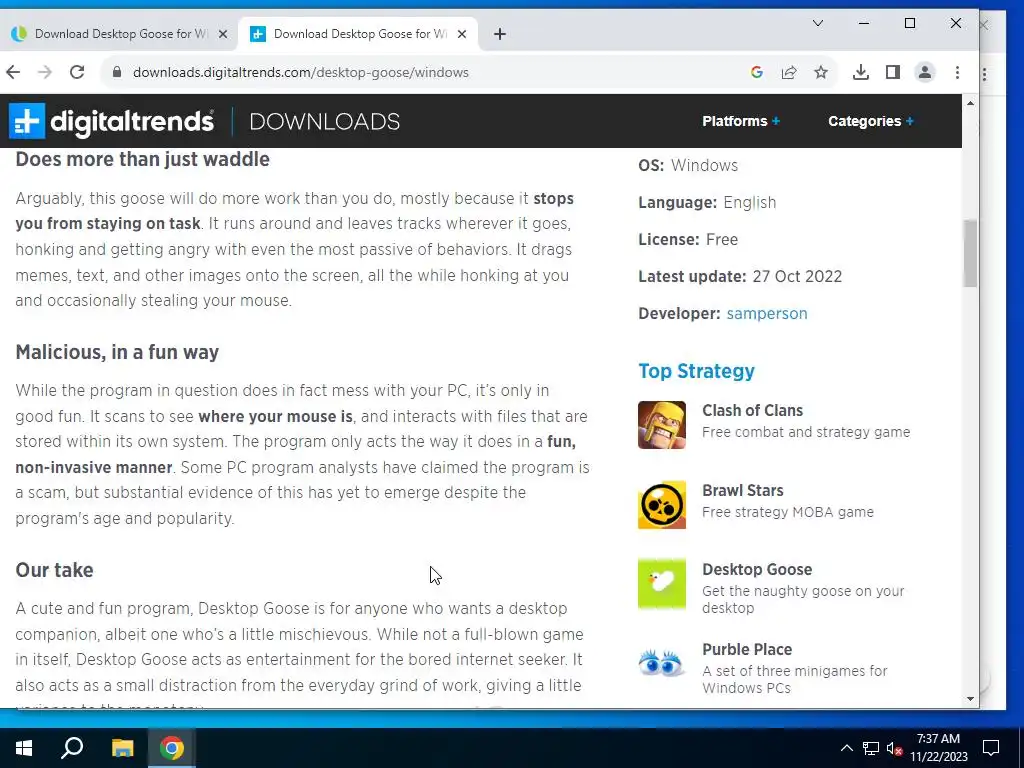Show hidden system tray icons
Screen dimensions: 1024x768
tap(846, 748)
